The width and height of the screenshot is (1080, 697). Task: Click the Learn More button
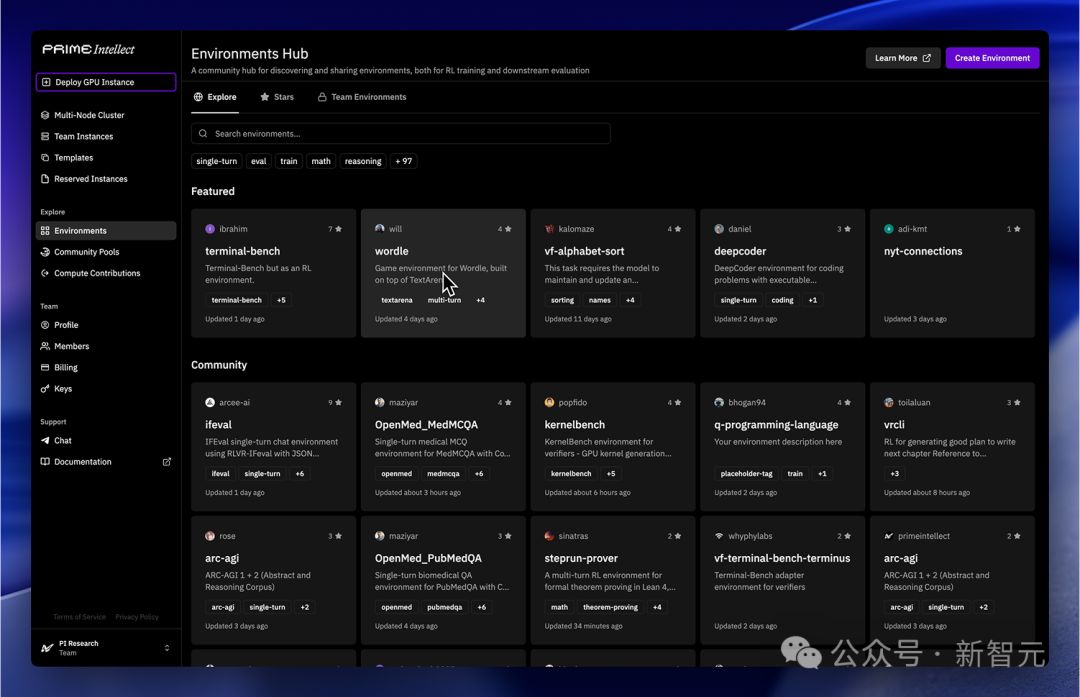pos(903,58)
